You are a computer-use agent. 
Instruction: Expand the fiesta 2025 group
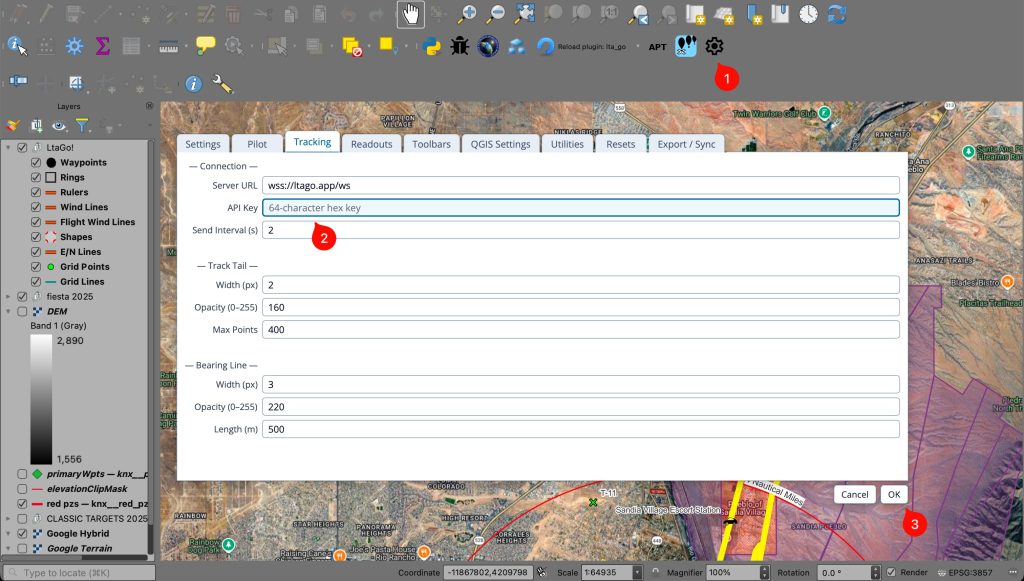(9, 297)
